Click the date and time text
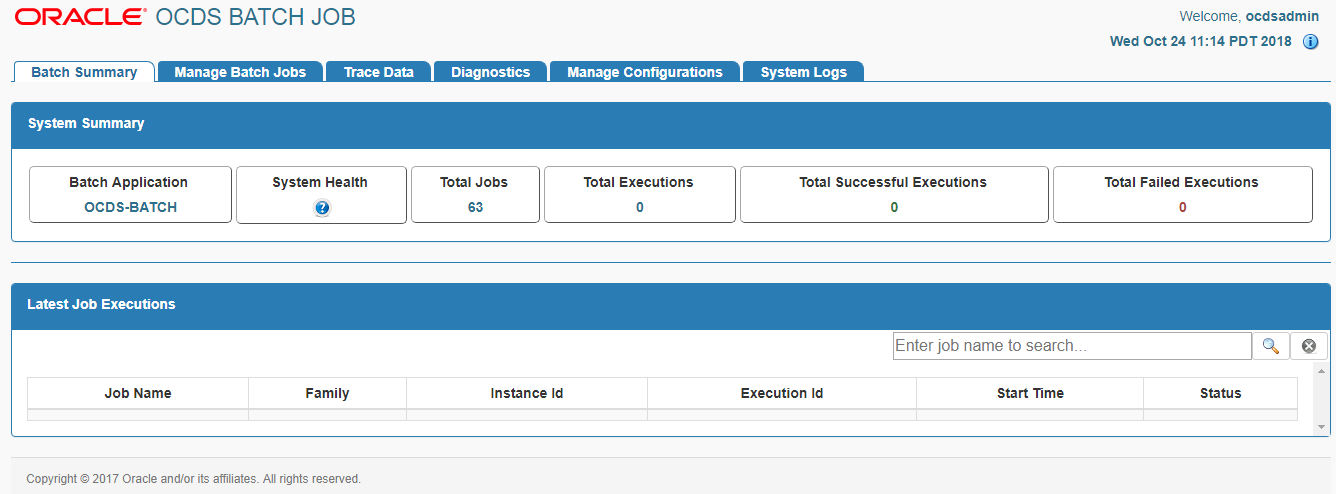1336x494 pixels. (1201, 42)
